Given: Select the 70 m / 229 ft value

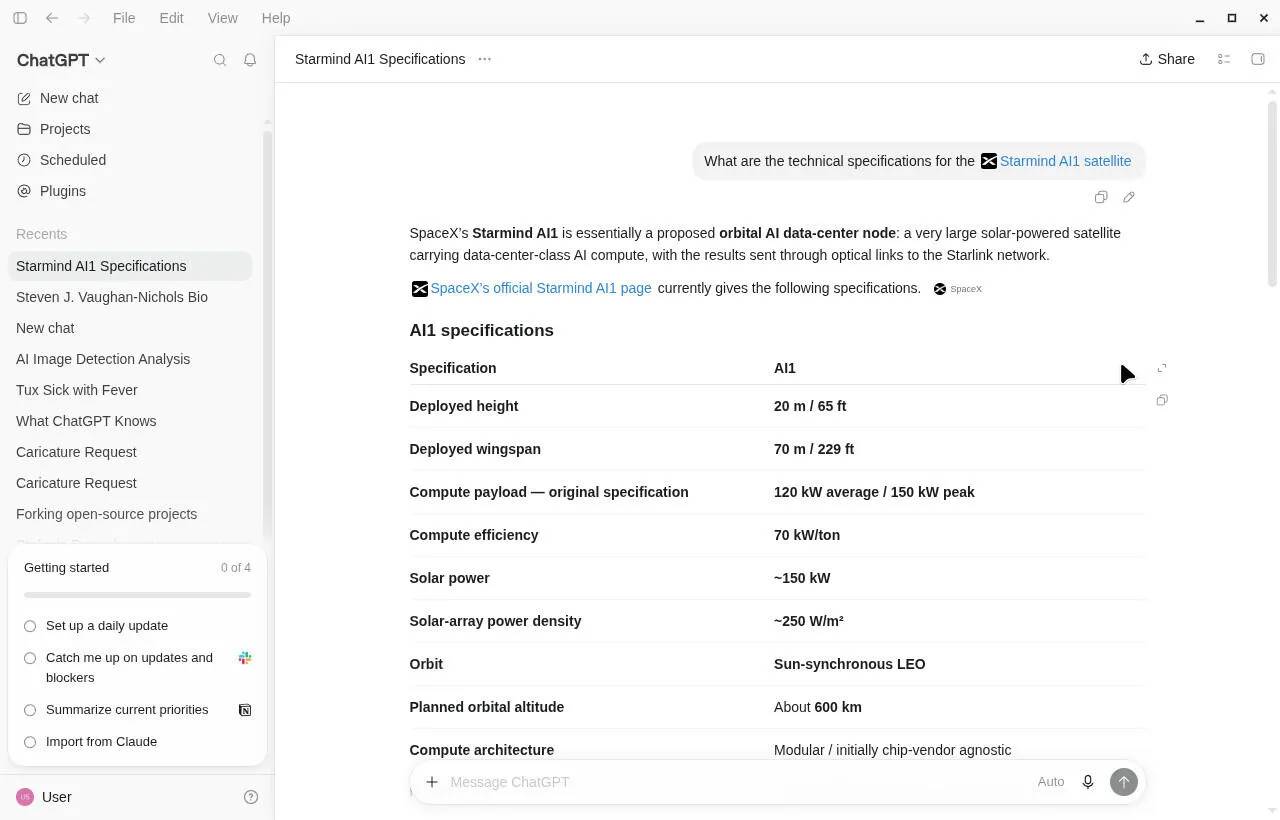Looking at the screenshot, I should tap(814, 449).
